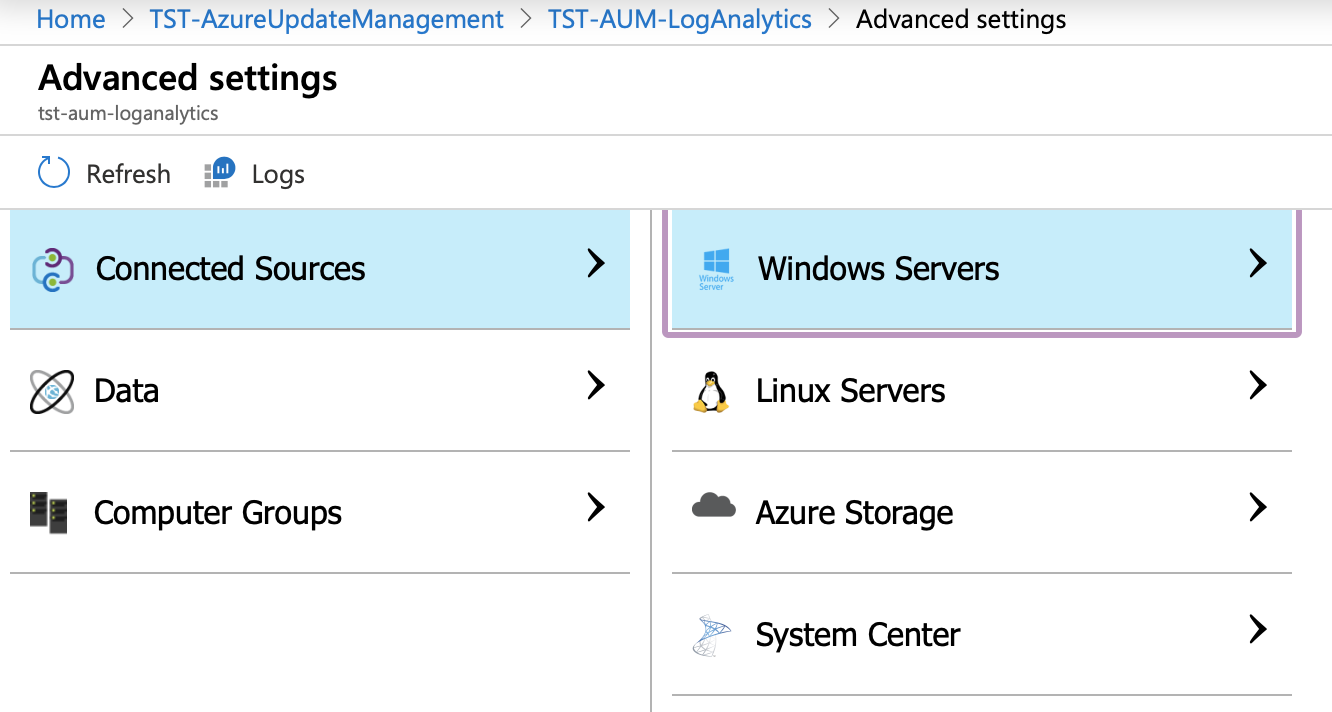Expand the System Center chevron
This screenshot has width=1332, height=712.
1258,629
